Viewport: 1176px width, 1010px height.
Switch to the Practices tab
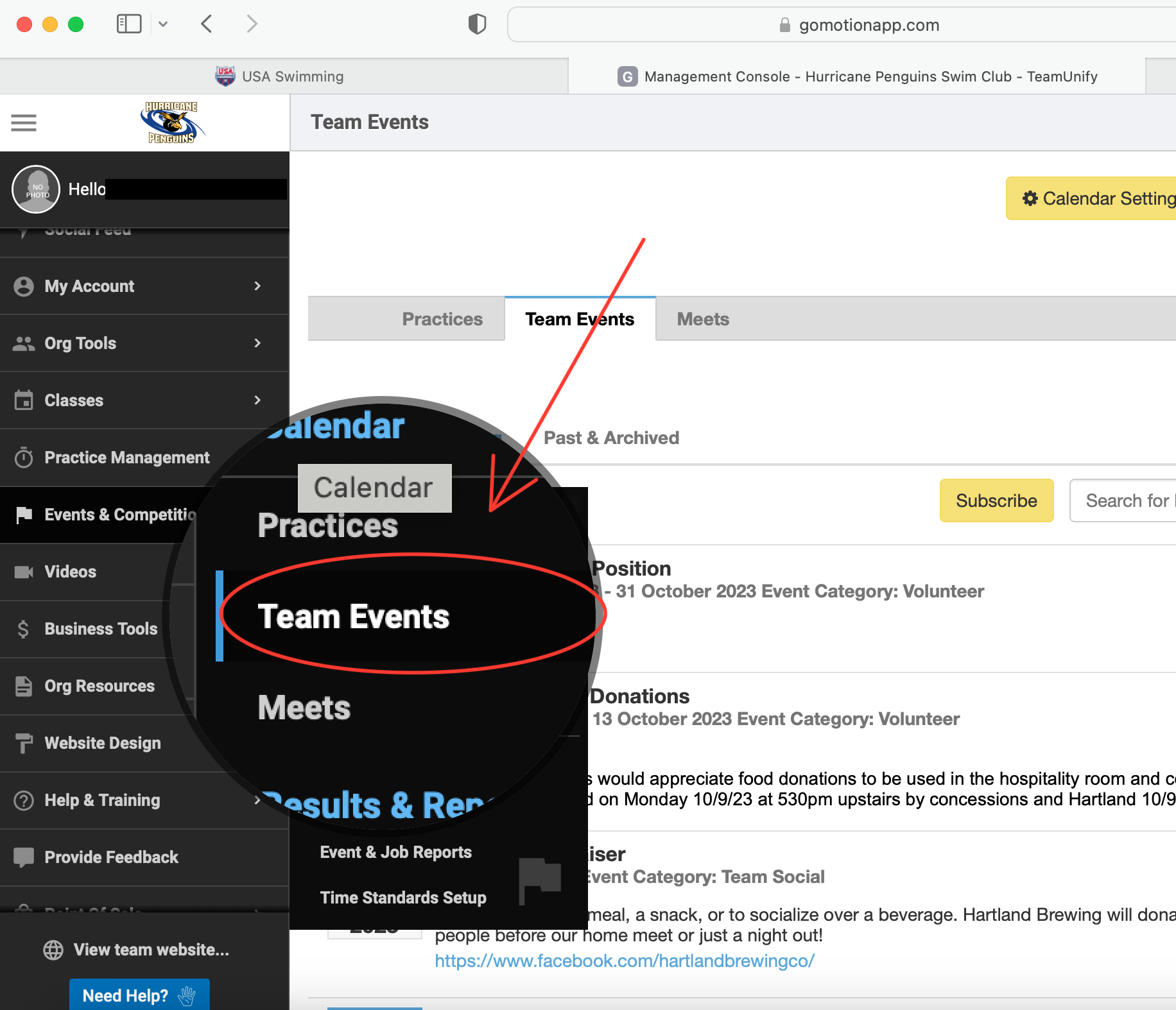(442, 319)
